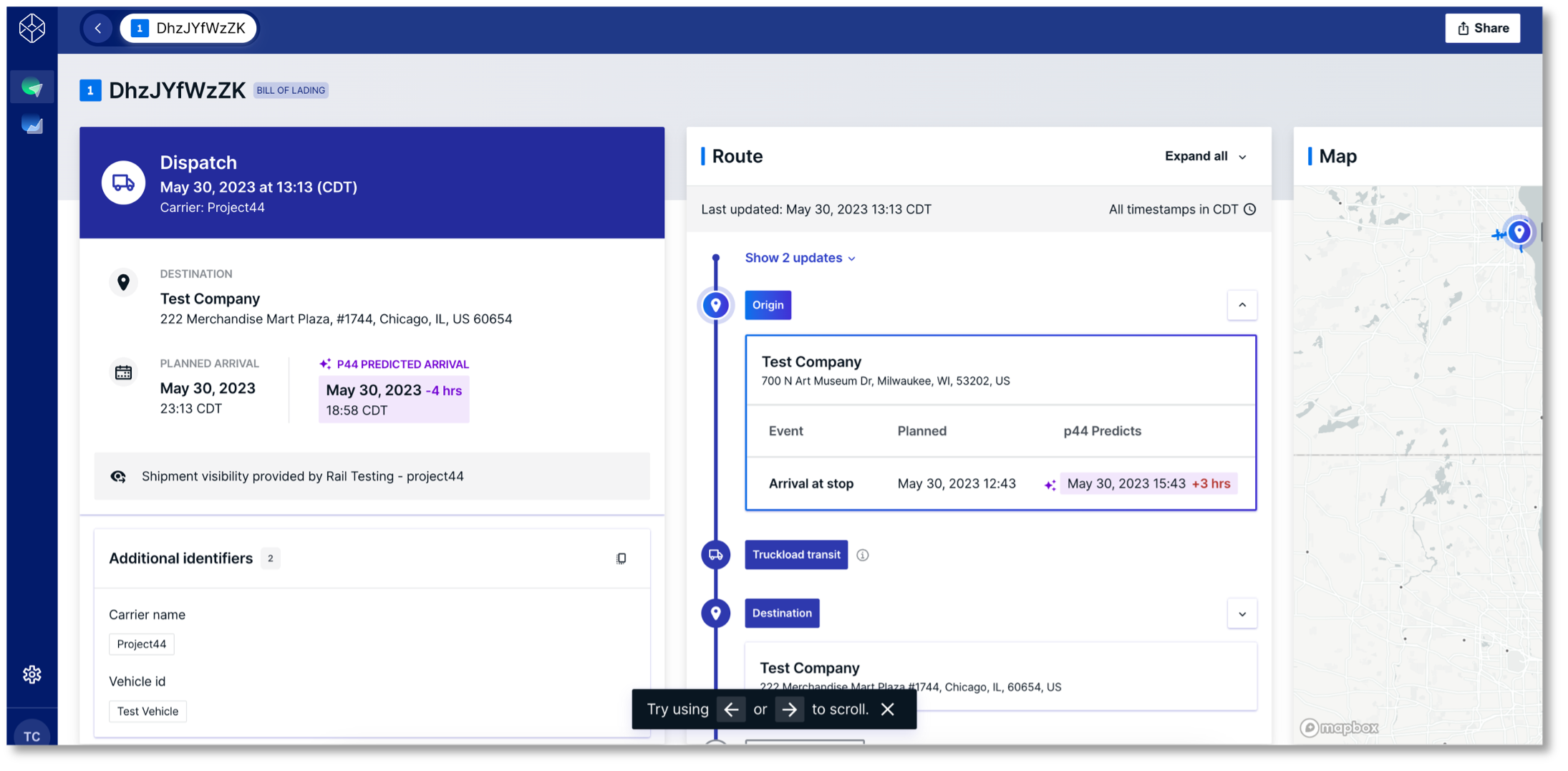This screenshot has height=771, width=1568.
Task: Click the TC user avatar
Action: click(32, 736)
